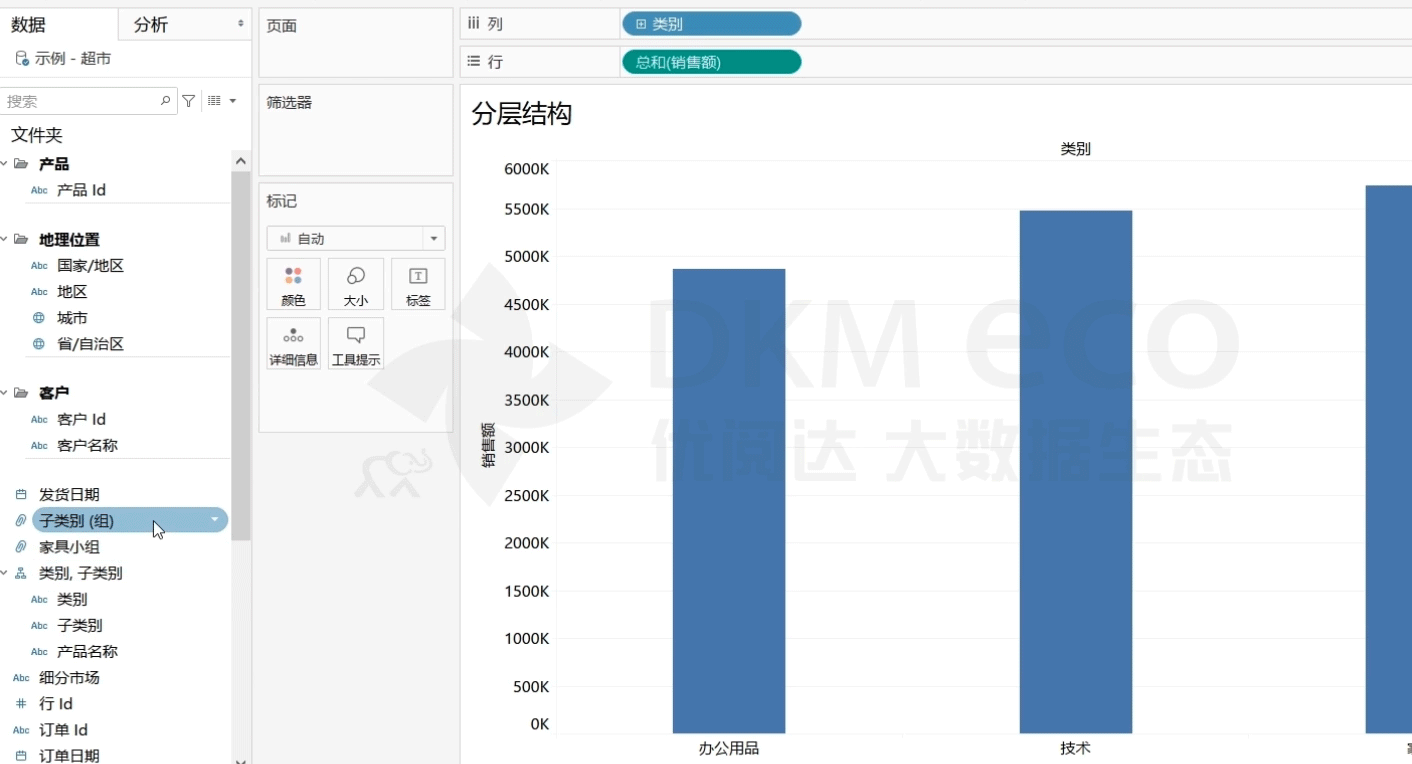Switch to the 数据 tab
Viewport: 1412px width, 764px height.
tap(28, 25)
